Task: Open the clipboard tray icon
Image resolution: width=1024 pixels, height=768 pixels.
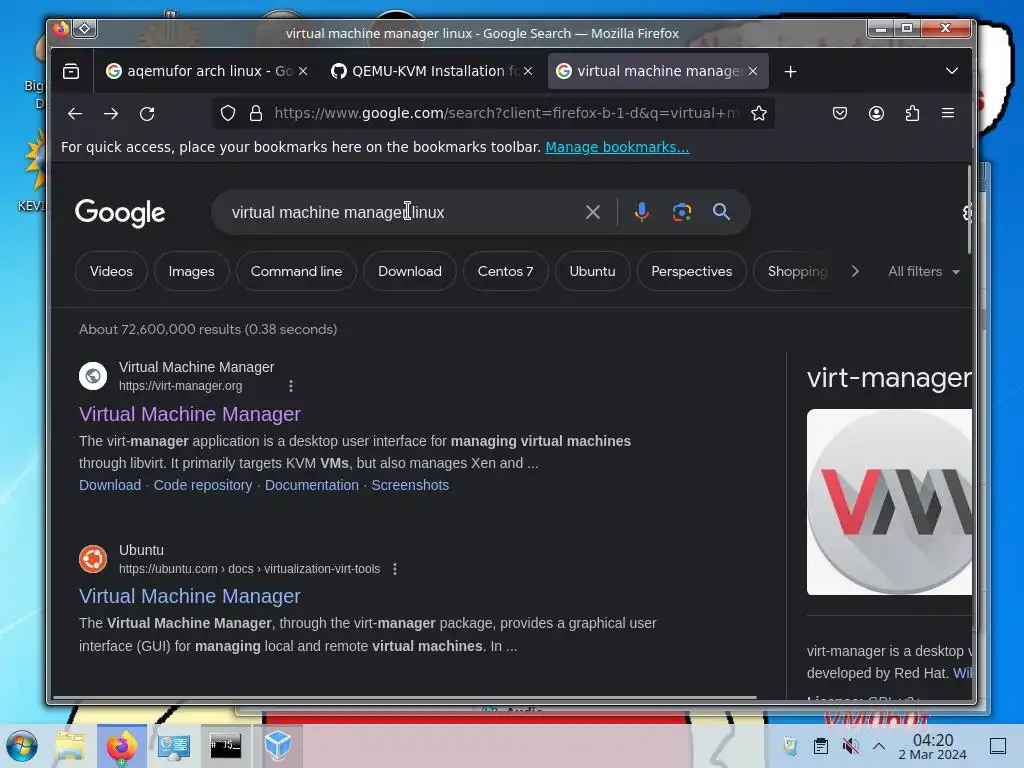Action: pyautogui.click(x=821, y=746)
